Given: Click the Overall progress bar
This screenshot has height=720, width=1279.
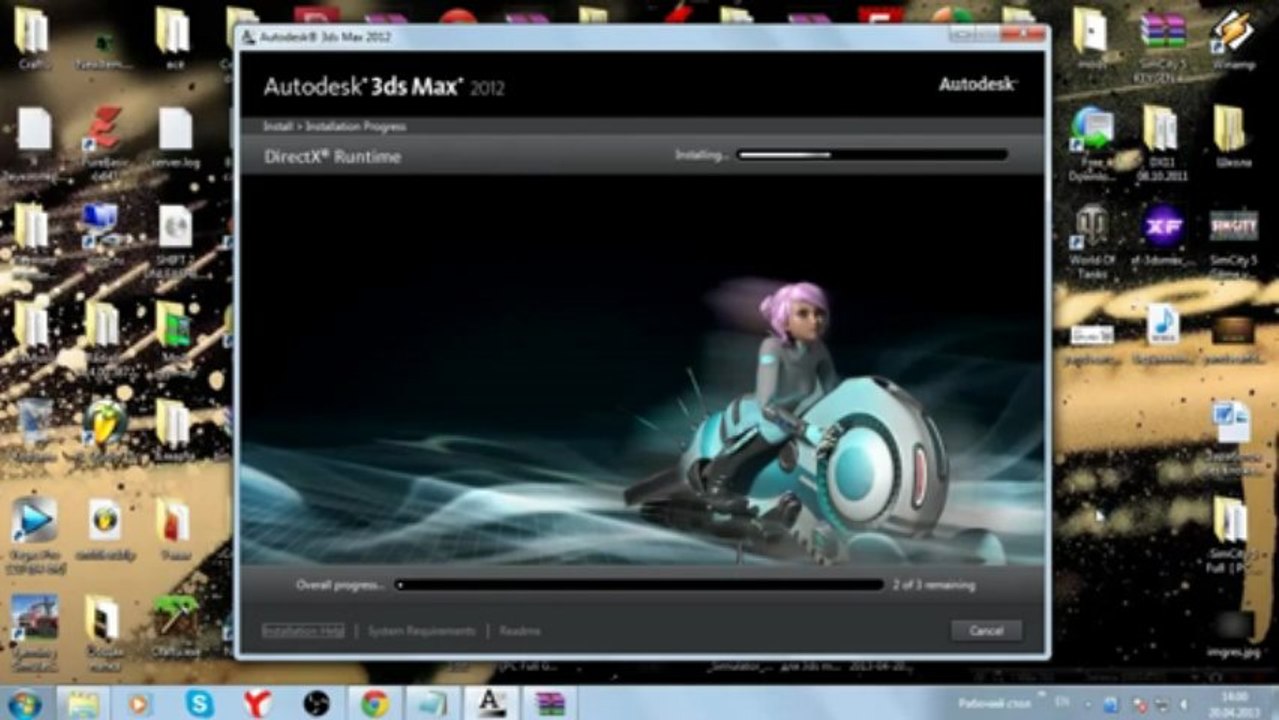Looking at the screenshot, I should 640,585.
